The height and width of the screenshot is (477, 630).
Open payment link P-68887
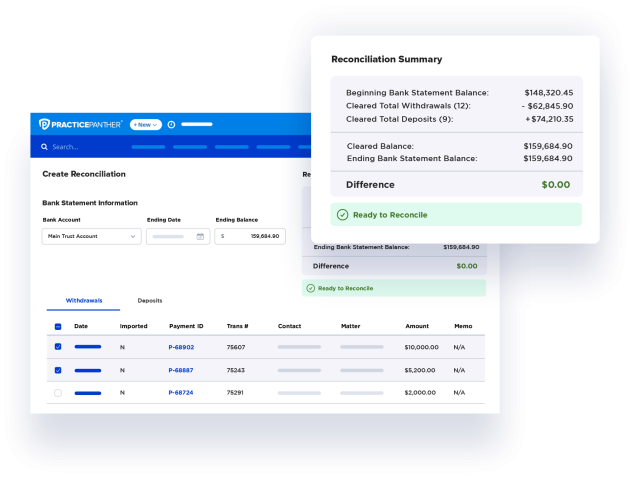(x=181, y=370)
